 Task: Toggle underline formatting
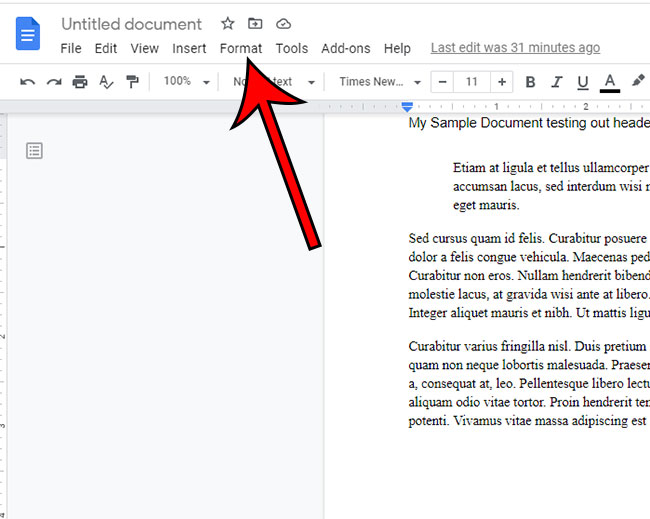coord(583,82)
